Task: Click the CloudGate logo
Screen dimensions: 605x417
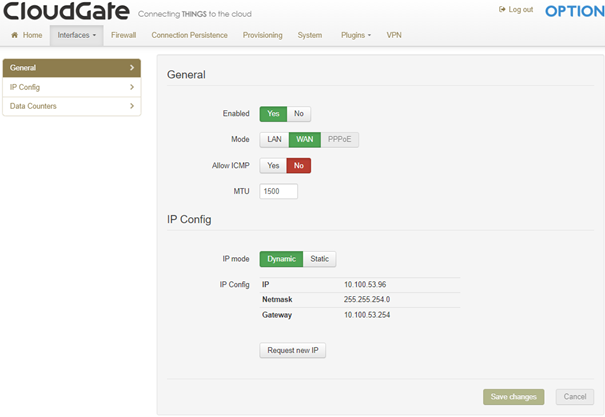Action: (x=66, y=12)
